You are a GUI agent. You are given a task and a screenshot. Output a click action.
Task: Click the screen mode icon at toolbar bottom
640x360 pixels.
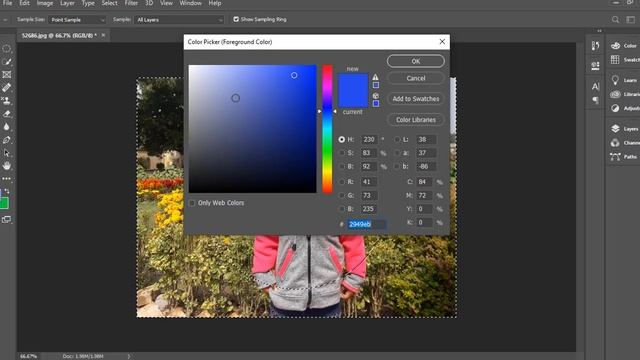(x=7, y=220)
